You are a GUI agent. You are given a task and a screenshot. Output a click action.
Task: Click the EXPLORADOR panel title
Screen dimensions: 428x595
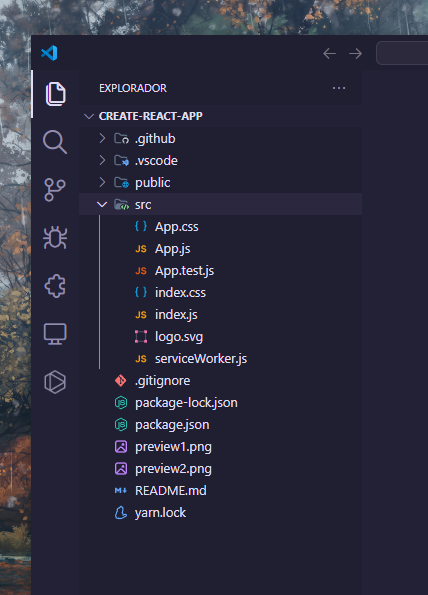[x=133, y=88]
